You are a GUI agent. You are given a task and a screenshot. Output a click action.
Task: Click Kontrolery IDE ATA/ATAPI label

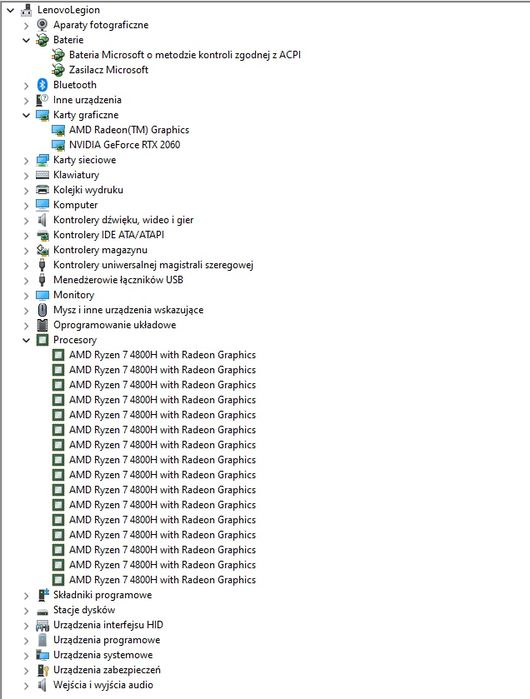109,235
